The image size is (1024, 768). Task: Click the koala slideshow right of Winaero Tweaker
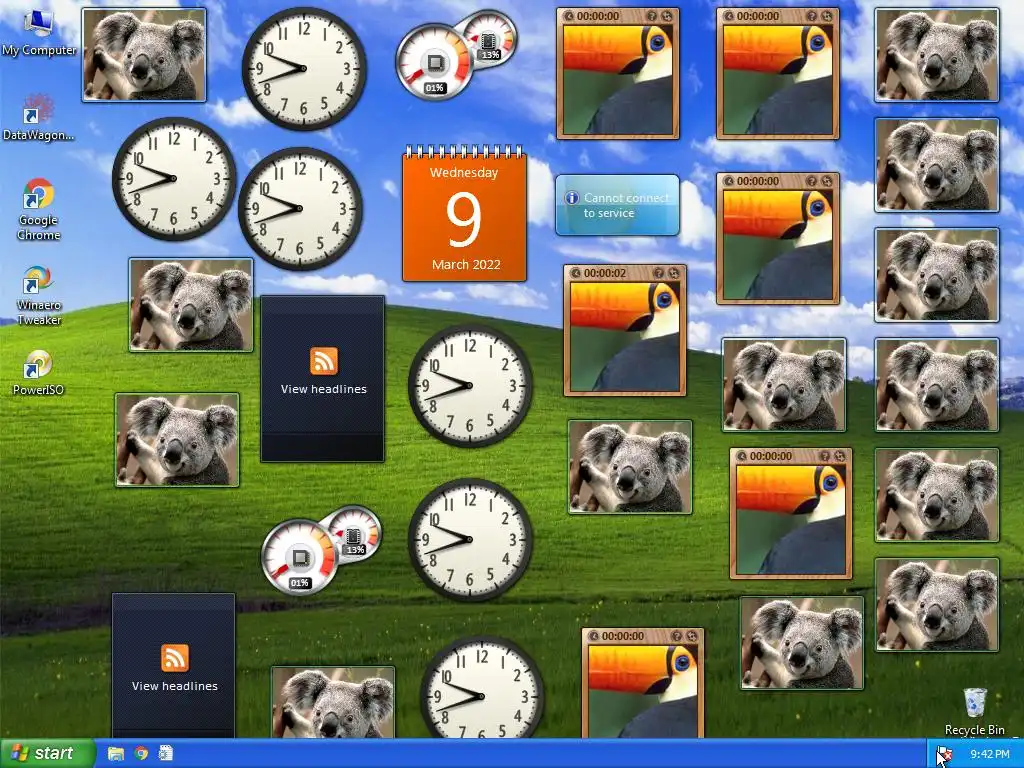click(x=191, y=305)
